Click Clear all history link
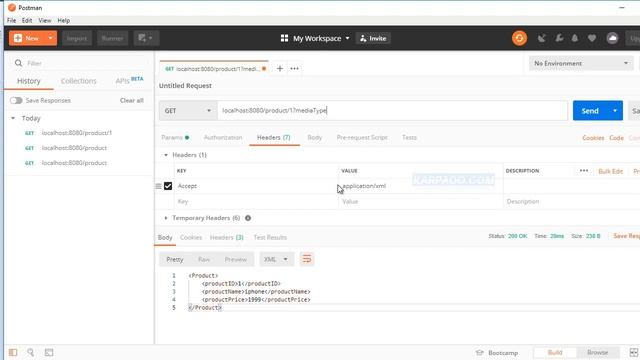Viewport: 640px width, 360px height. 131,100
